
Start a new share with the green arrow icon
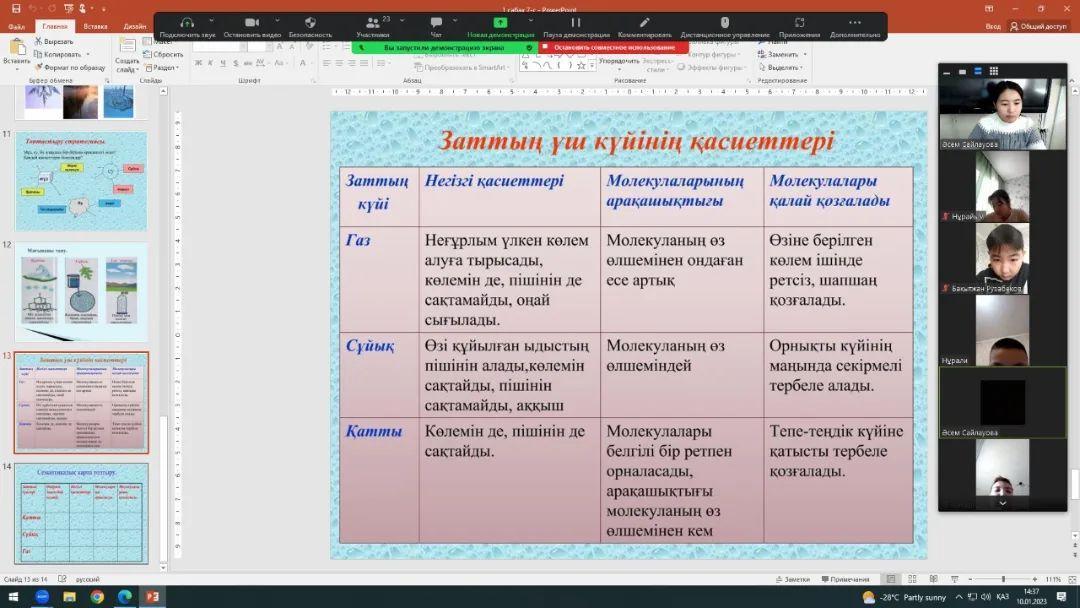point(500,23)
